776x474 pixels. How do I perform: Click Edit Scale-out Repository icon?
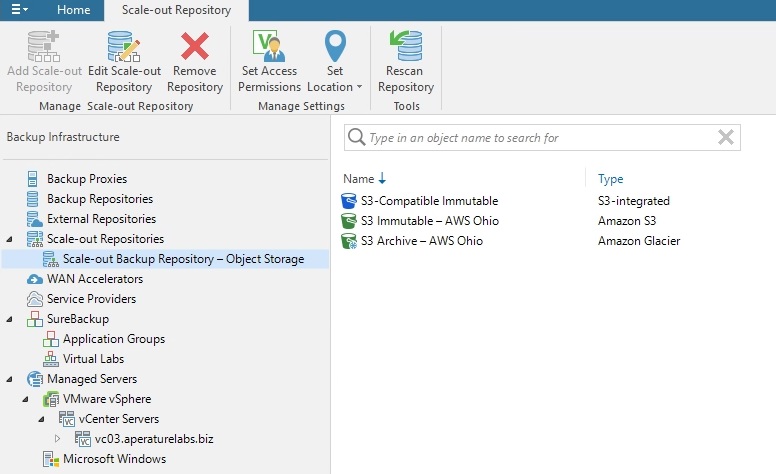click(124, 47)
